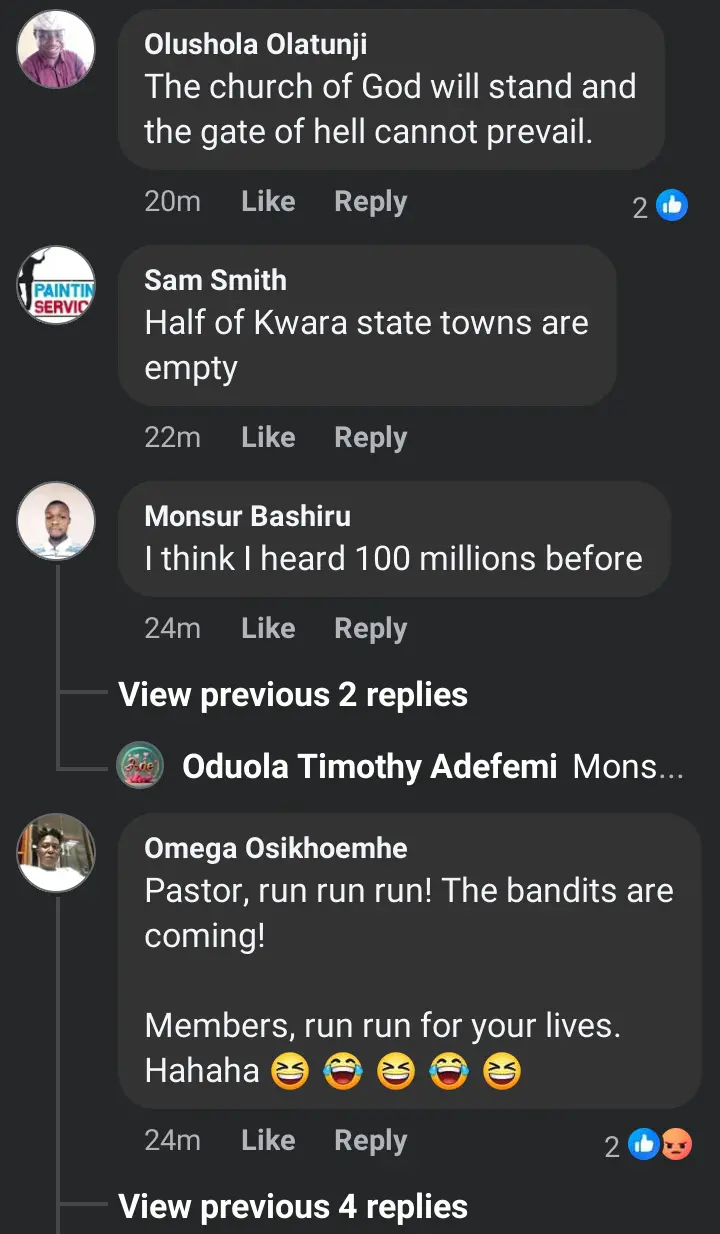Viewport: 720px width, 1234px height.
Task: Like Monsur Bashiru's comment
Action: 268,629
